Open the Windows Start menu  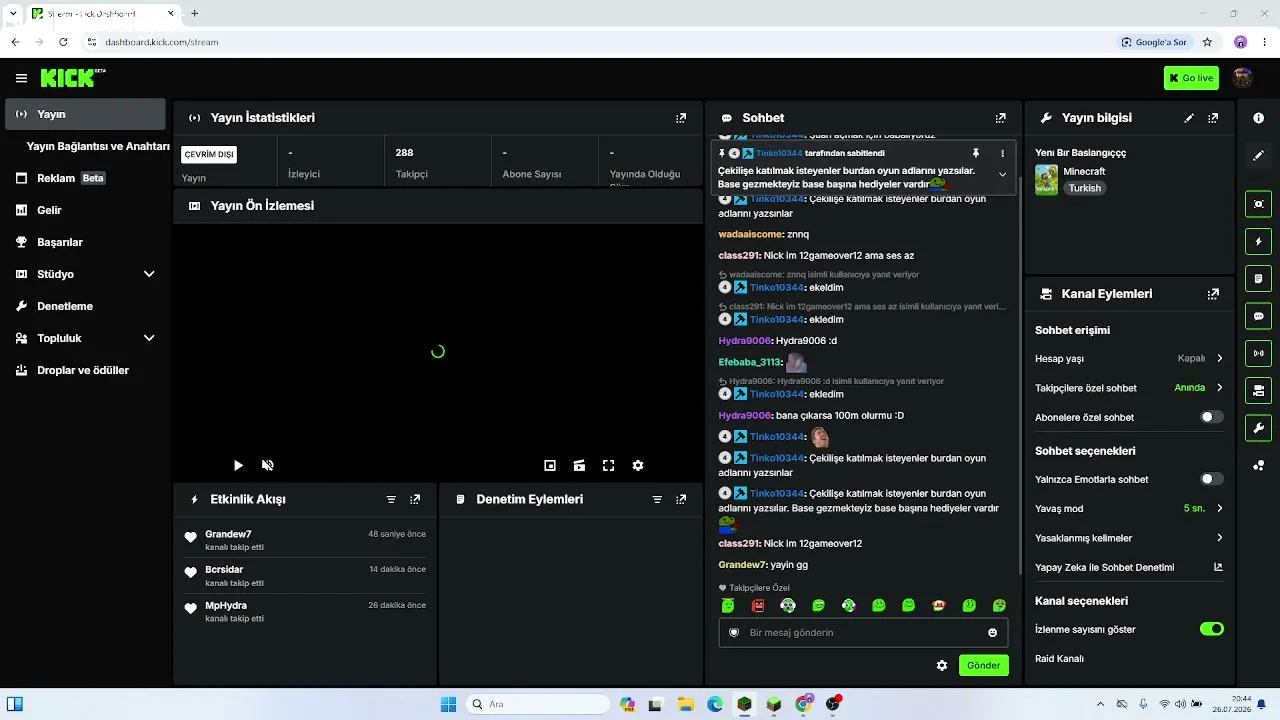point(447,704)
